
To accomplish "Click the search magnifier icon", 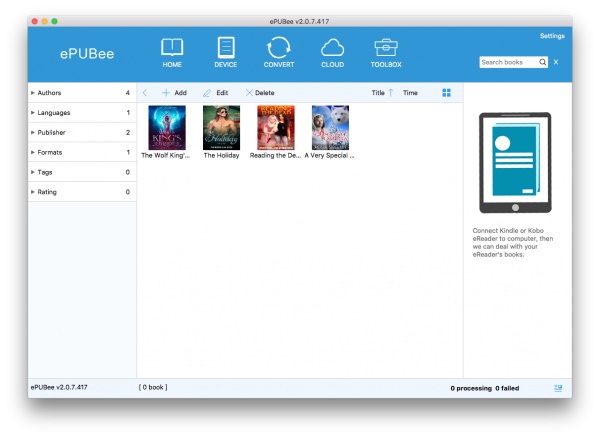I will (x=543, y=62).
